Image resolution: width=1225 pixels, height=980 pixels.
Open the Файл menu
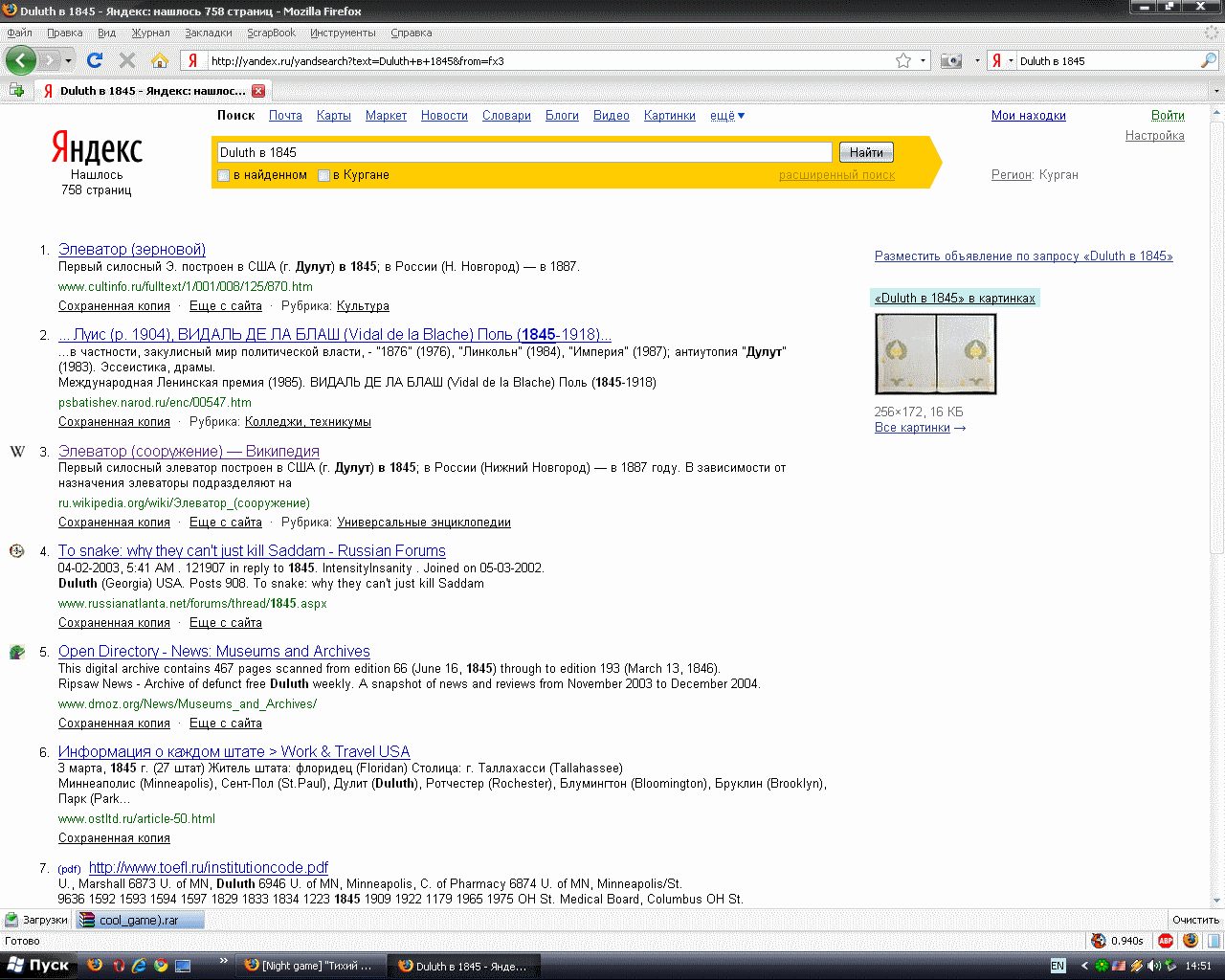click(x=19, y=33)
